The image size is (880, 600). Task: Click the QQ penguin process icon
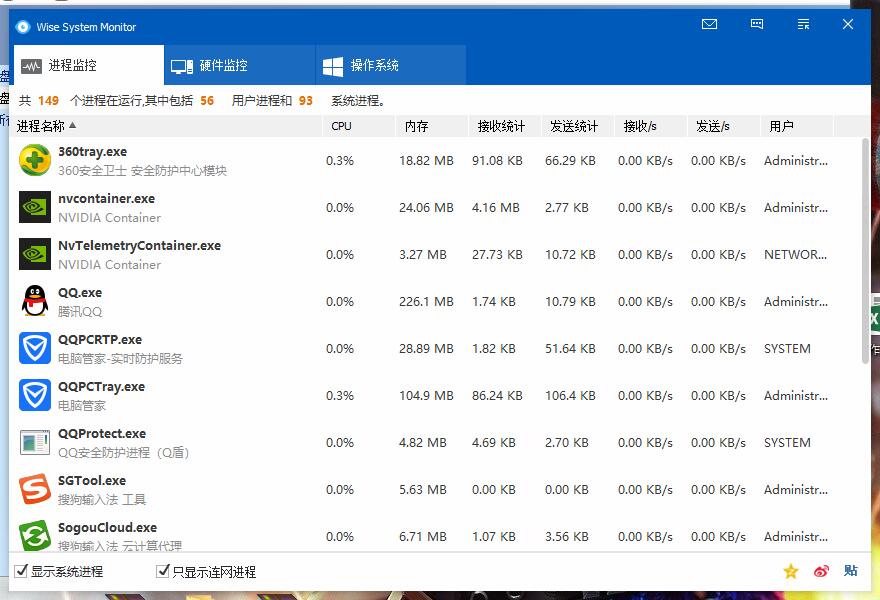35,301
